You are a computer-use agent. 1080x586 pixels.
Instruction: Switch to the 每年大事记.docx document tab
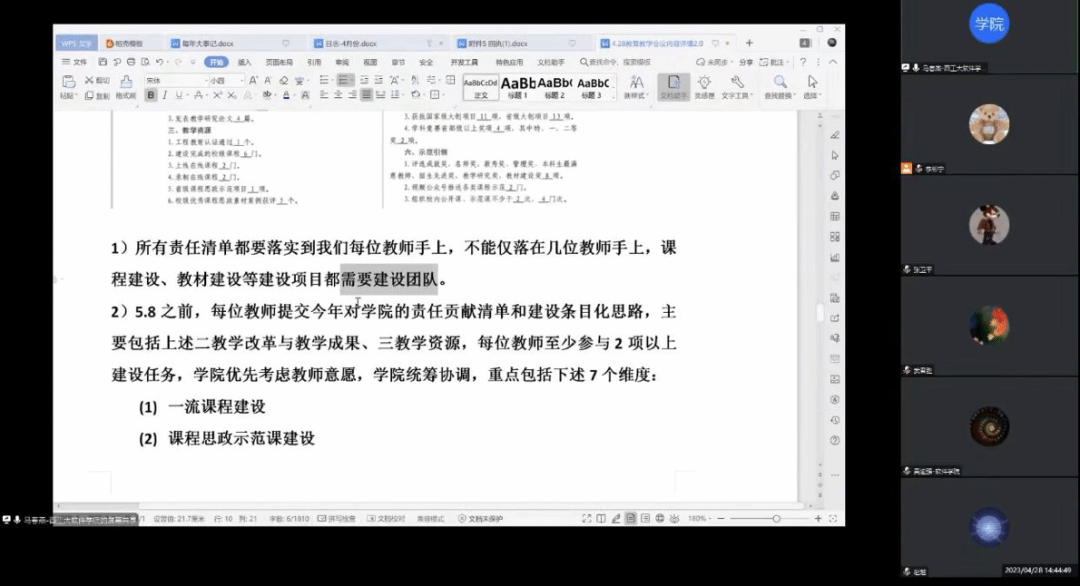coord(209,44)
